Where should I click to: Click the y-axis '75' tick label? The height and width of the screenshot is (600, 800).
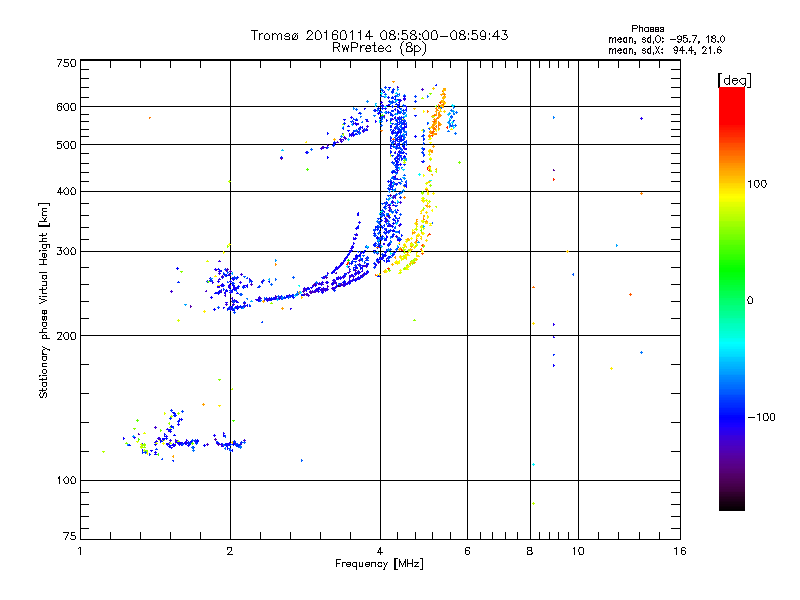(x=70, y=536)
